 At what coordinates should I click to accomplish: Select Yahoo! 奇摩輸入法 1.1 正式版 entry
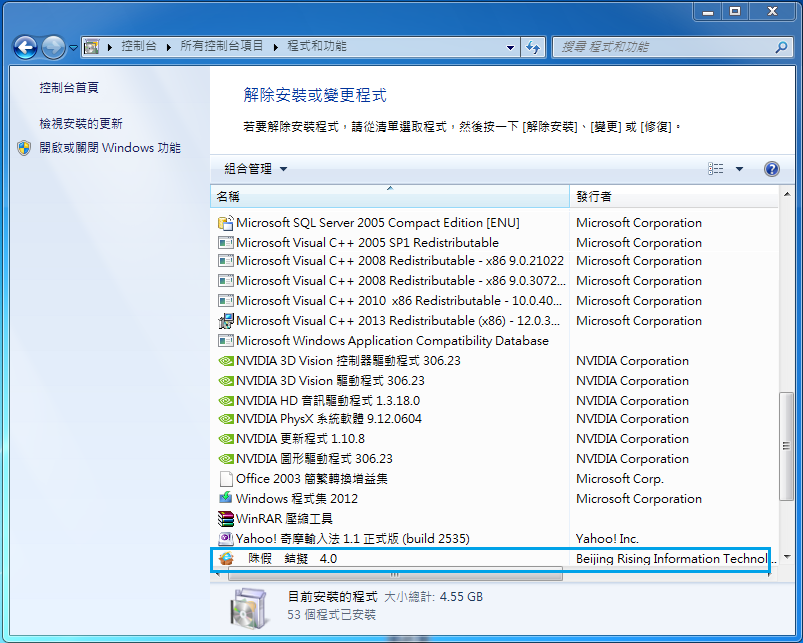pyautogui.click(x=353, y=539)
